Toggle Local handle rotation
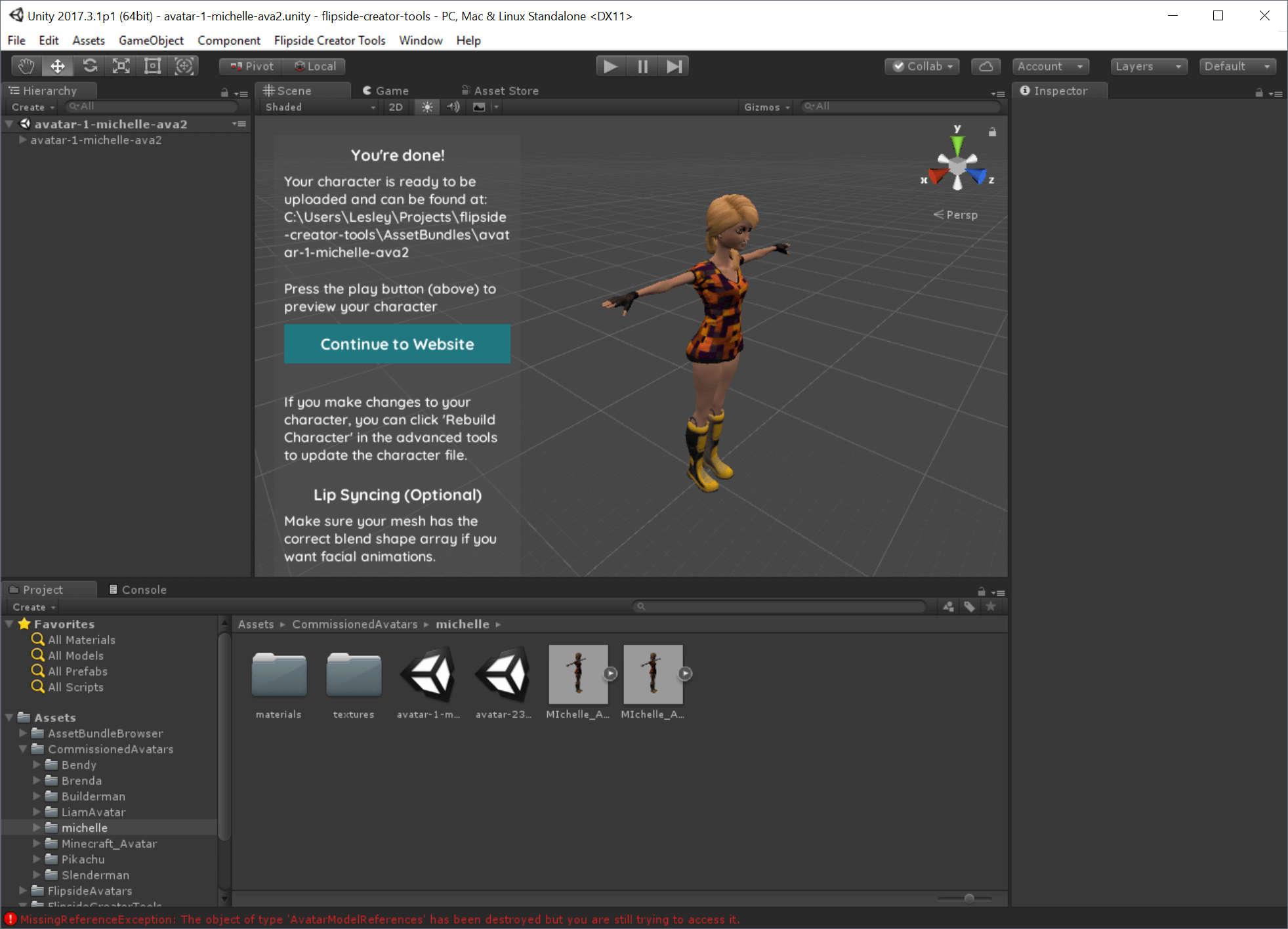 314,66
